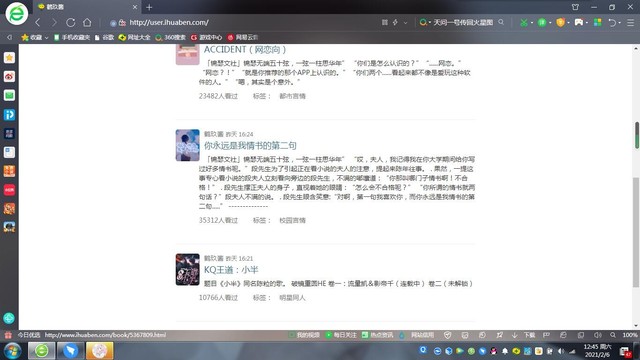Open the blue P icon in the sidebar
The image size is (640, 360).
(9, 114)
